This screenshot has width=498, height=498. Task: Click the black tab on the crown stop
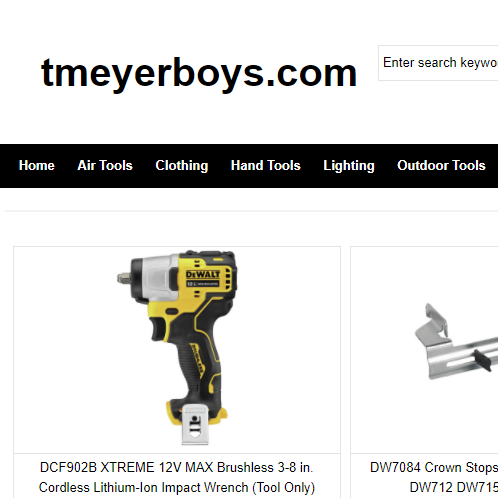pyautogui.click(x=482, y=360)
